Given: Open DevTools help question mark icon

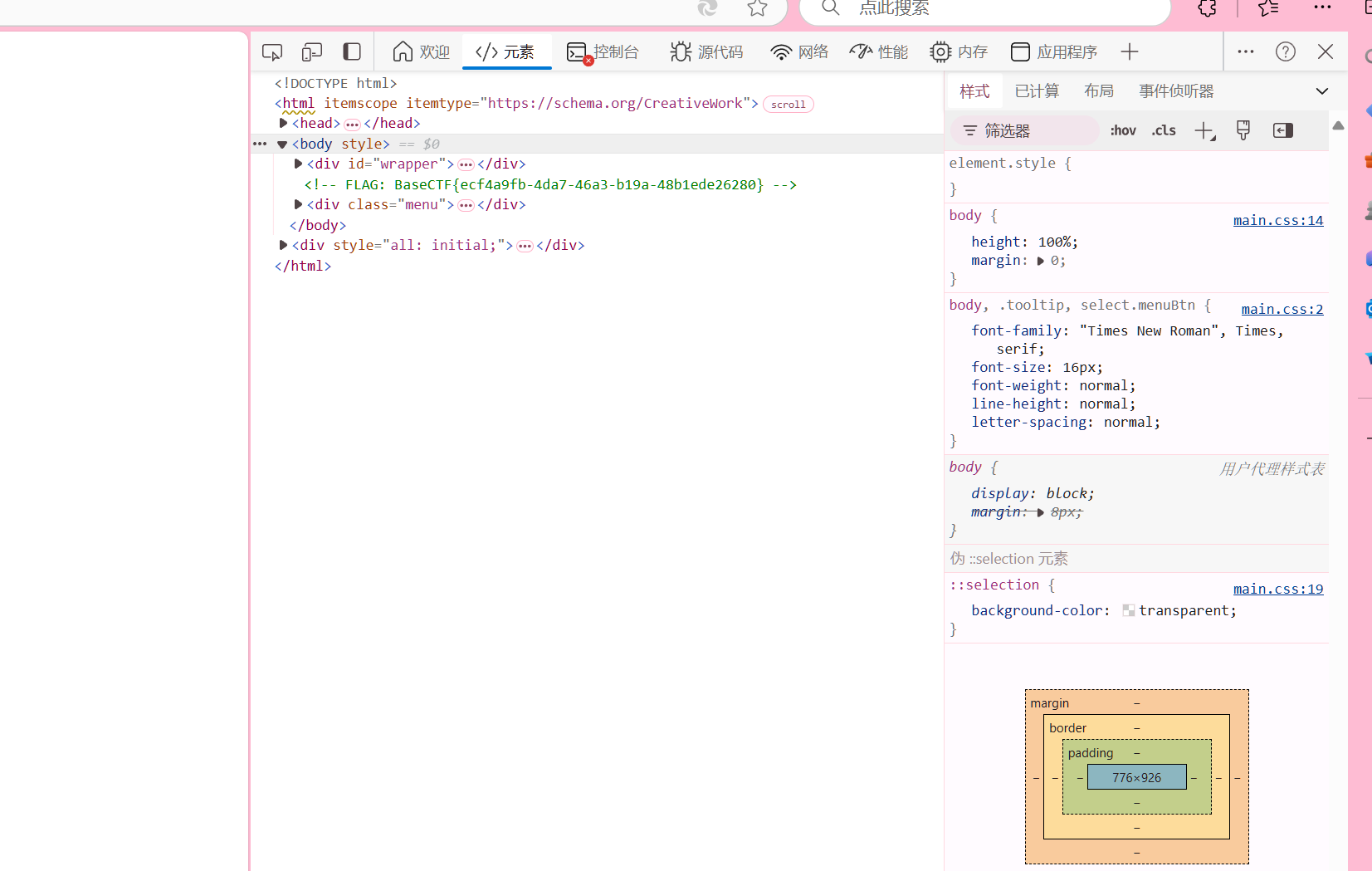Looking at the screenshot, I should pyautogui.click(x=1286, y=51).
